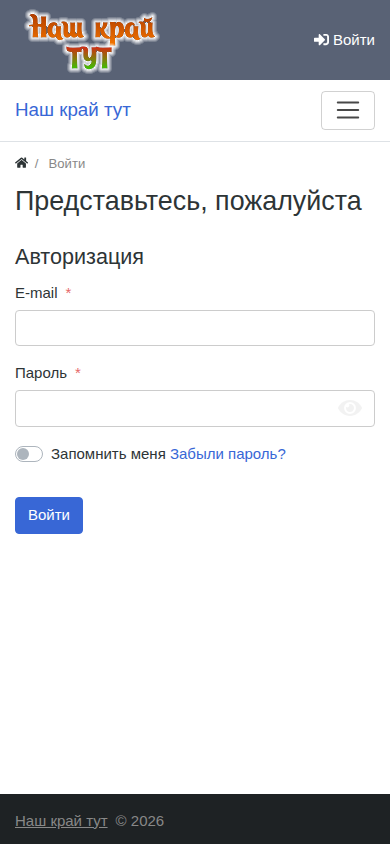The width and height of the screenshot is (390, 844).
Task: Enable the 'Запомнить меня' switch
Action: click(x=29, y=454)
